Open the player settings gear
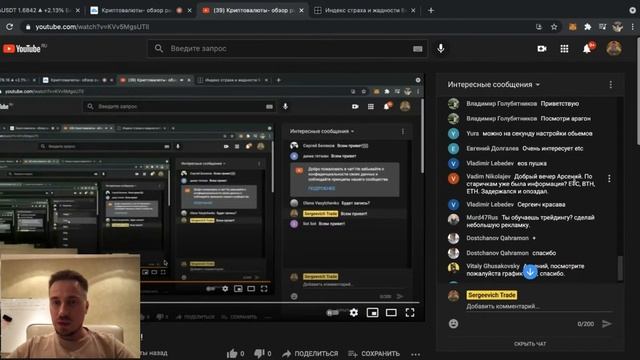The height and width of the screenshot is (360, 640). [x=353, y=313]
